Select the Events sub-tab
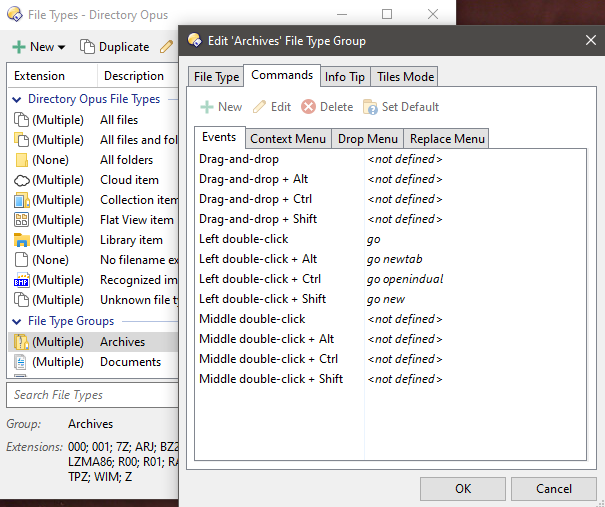 pos(219,137)
